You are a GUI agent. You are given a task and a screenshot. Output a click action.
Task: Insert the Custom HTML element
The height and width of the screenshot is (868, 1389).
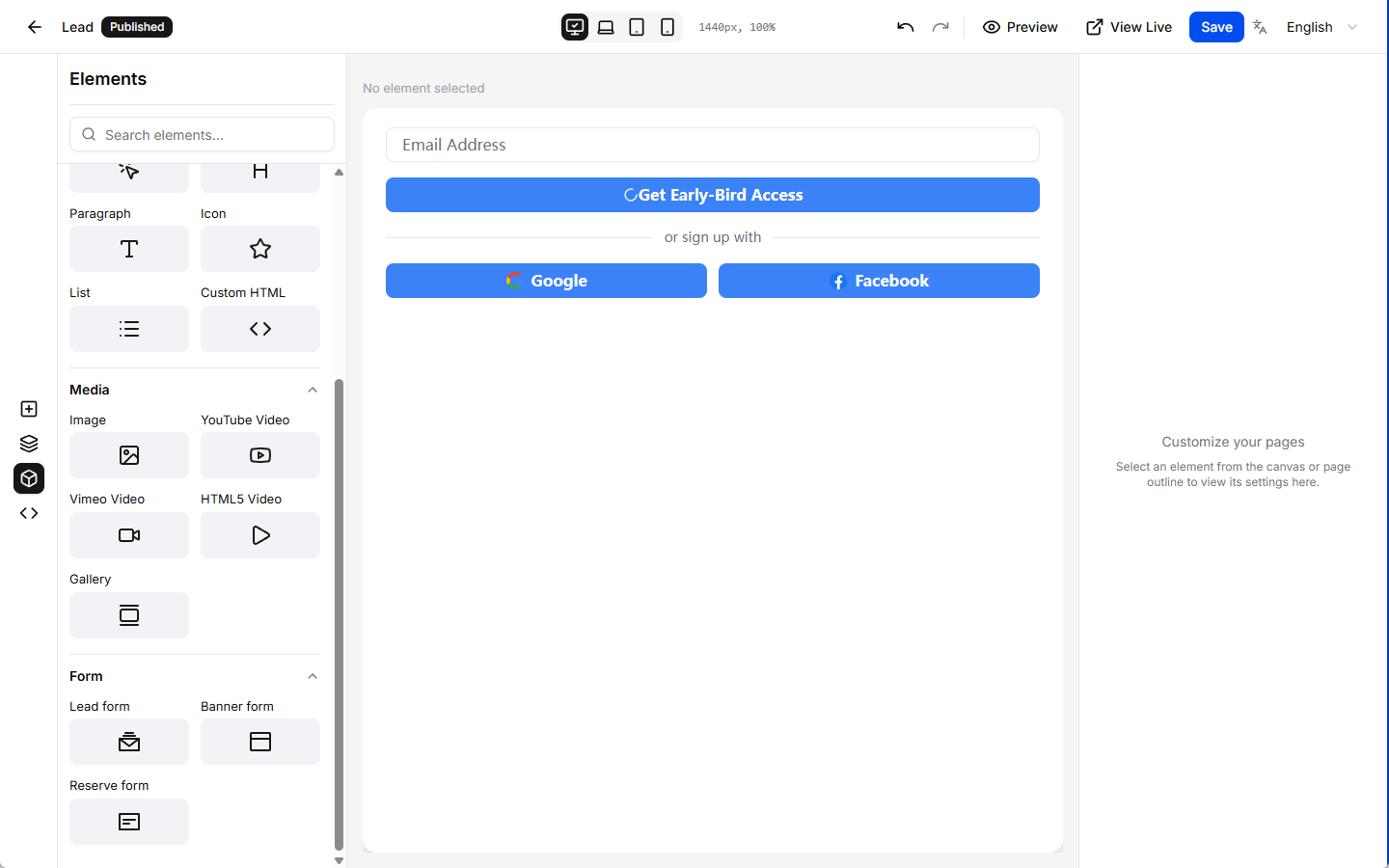[x=259, y=329]
